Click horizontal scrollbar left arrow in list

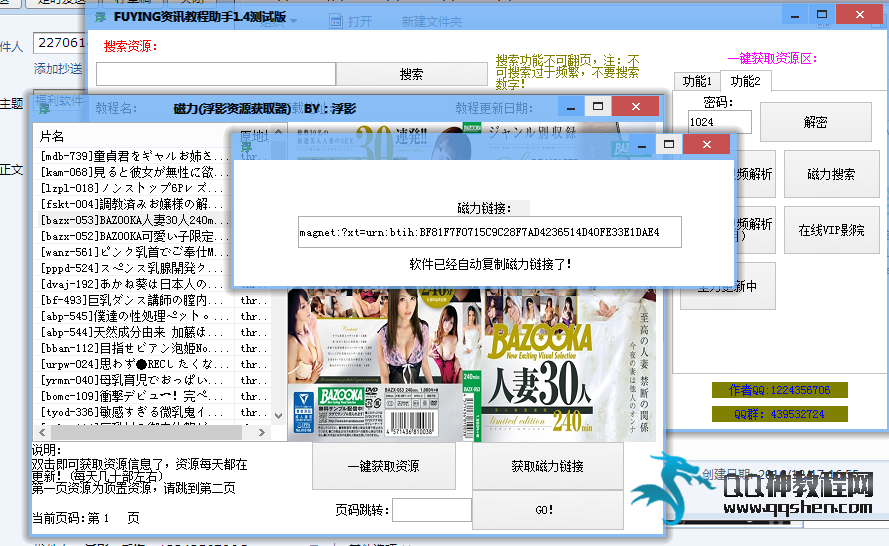42,432
